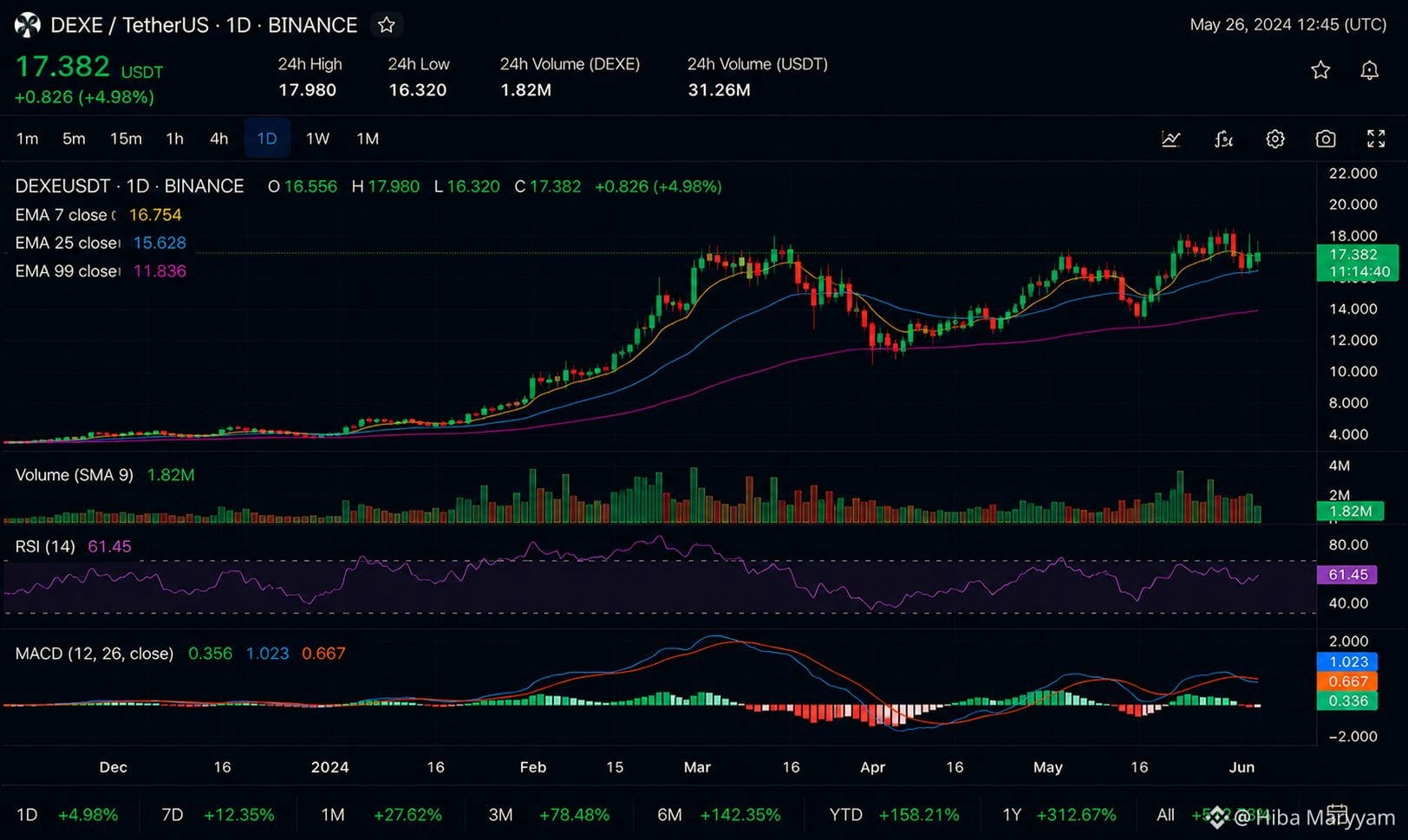The width and height of the screenshot is (1408, 840).
Task: Switch to the 1W timeframe
Action: click(x=317, y=139)
